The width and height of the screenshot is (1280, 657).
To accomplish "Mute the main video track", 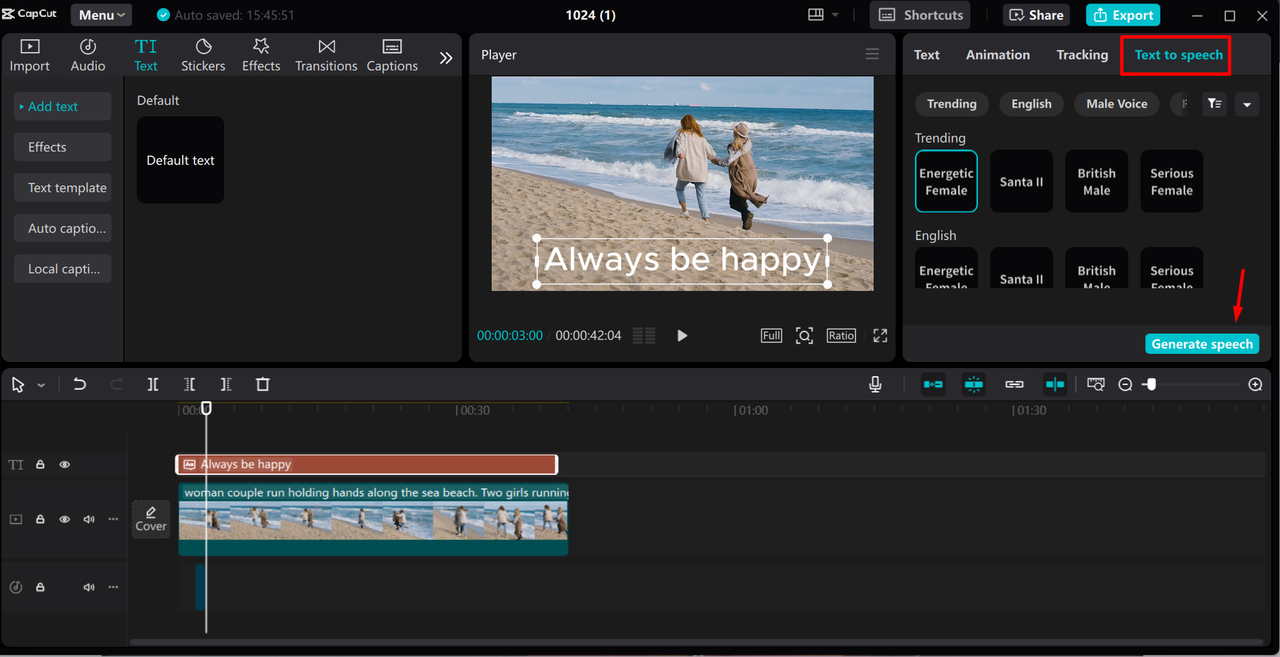I will pos(89,520).
